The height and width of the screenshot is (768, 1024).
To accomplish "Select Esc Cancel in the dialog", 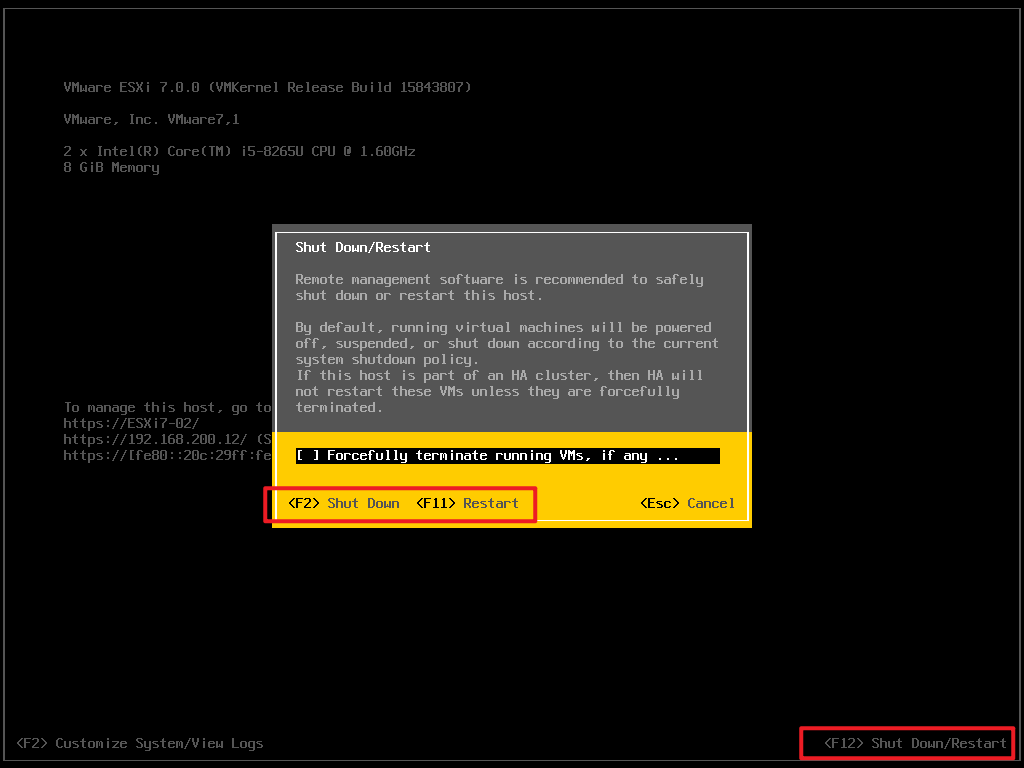I will pos(687,504).
